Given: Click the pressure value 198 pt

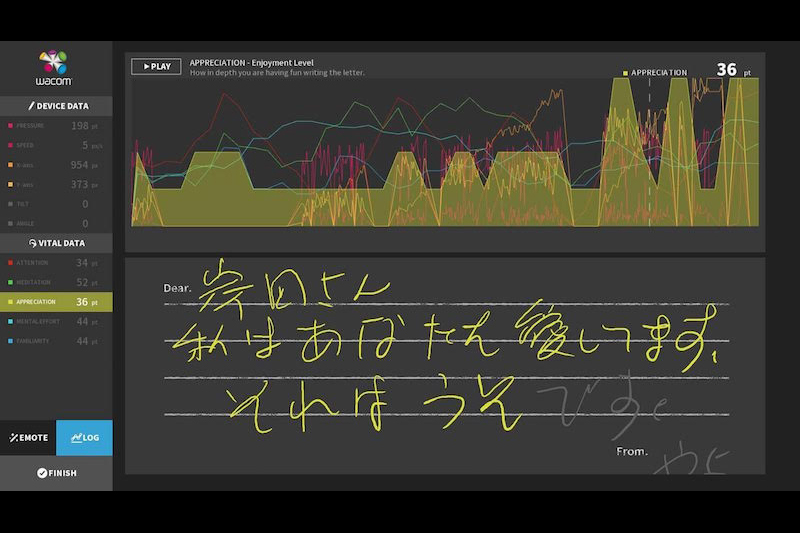Looking at the screenshot, I should coord(84,125).
